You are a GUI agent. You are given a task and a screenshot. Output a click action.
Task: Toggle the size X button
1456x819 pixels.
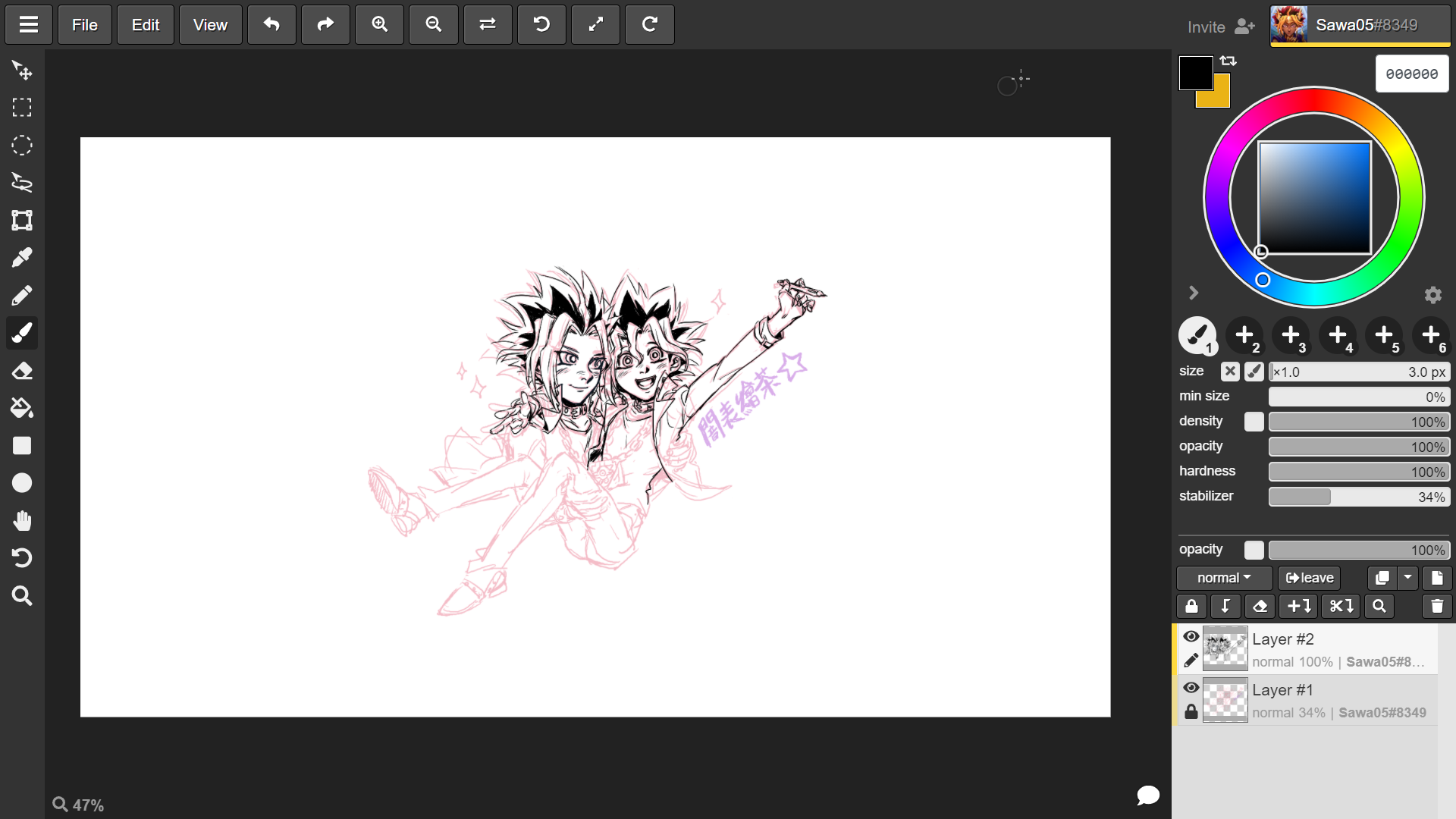point(1230,372)
